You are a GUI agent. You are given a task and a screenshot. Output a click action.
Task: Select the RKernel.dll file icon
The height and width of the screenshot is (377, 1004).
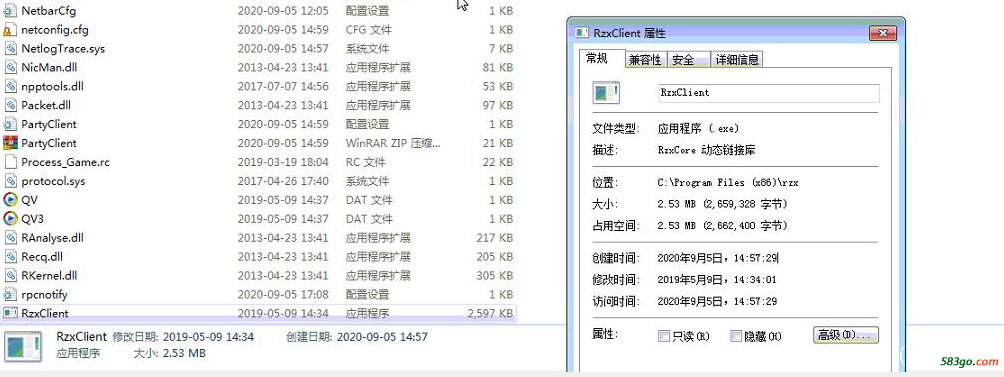10,276
